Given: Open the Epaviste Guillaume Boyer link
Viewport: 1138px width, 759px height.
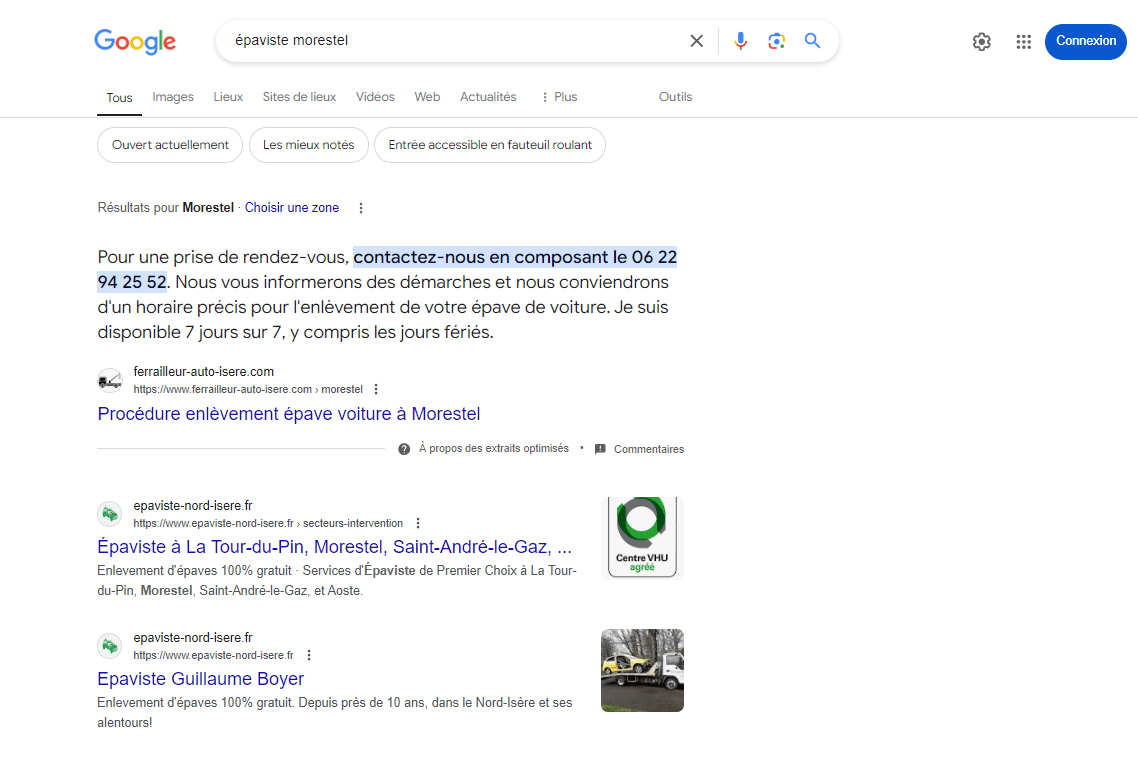Looking at the screenshot, I should tap(200, 678).
